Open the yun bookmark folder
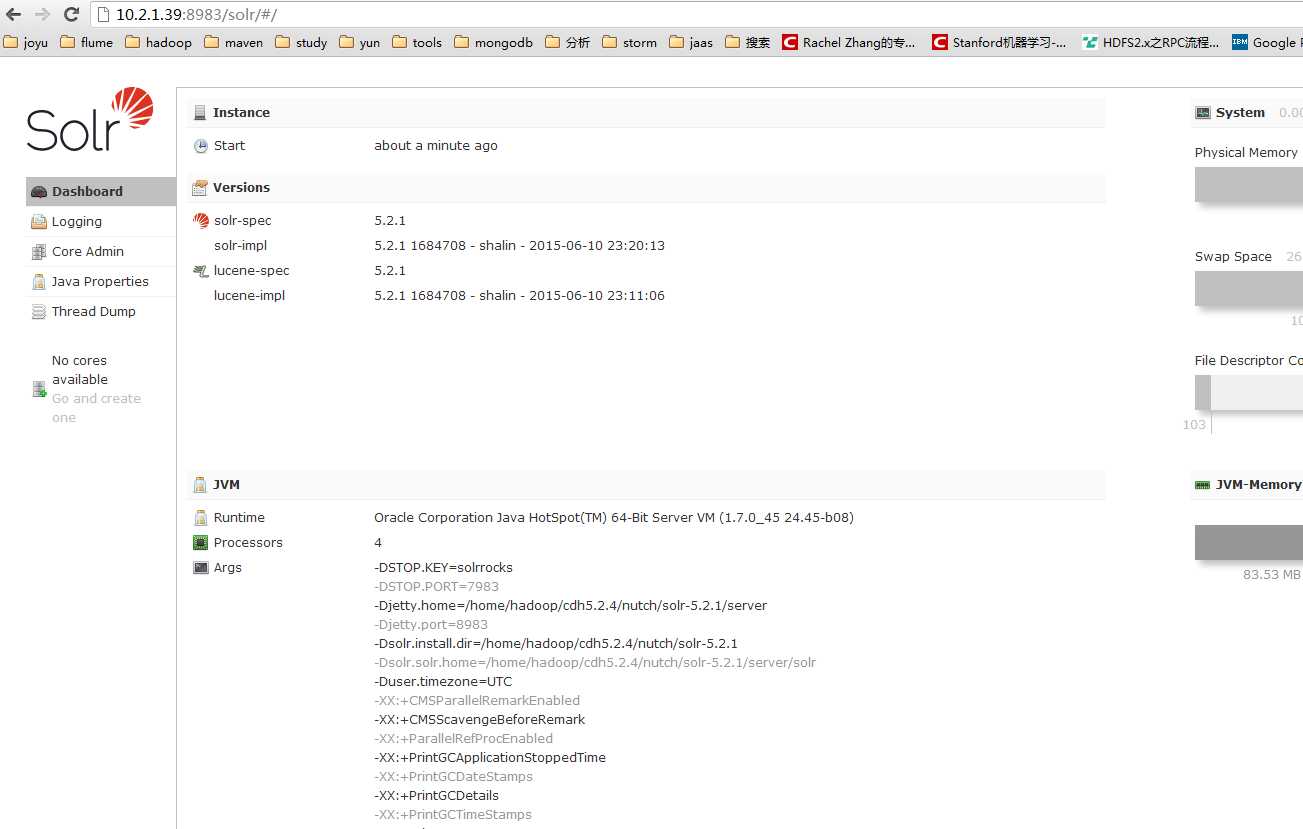Image resolution: width=1303 pixels, height=829 pixels. (x=360, y=42)
